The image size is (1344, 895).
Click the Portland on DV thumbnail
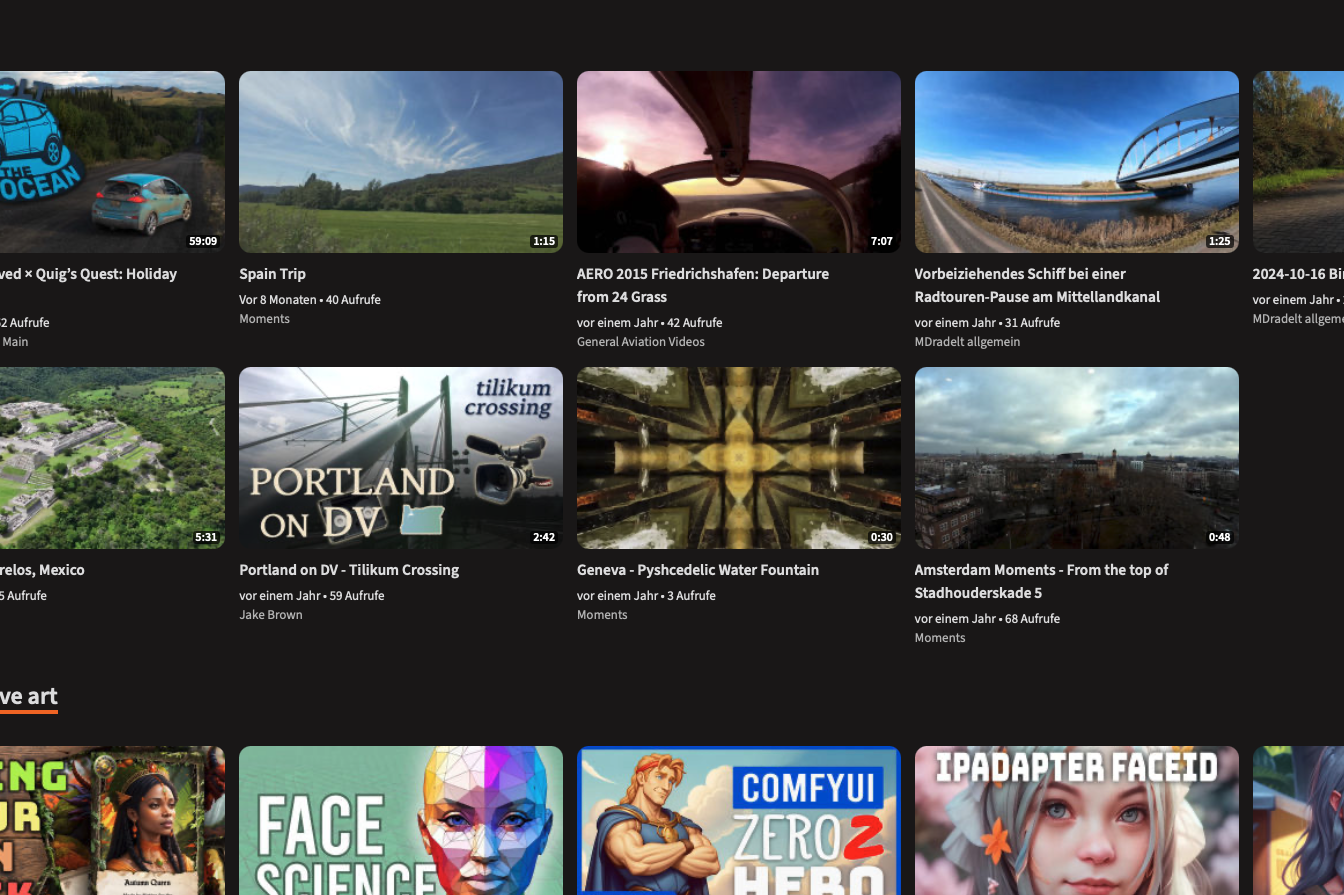pos(400,458)
